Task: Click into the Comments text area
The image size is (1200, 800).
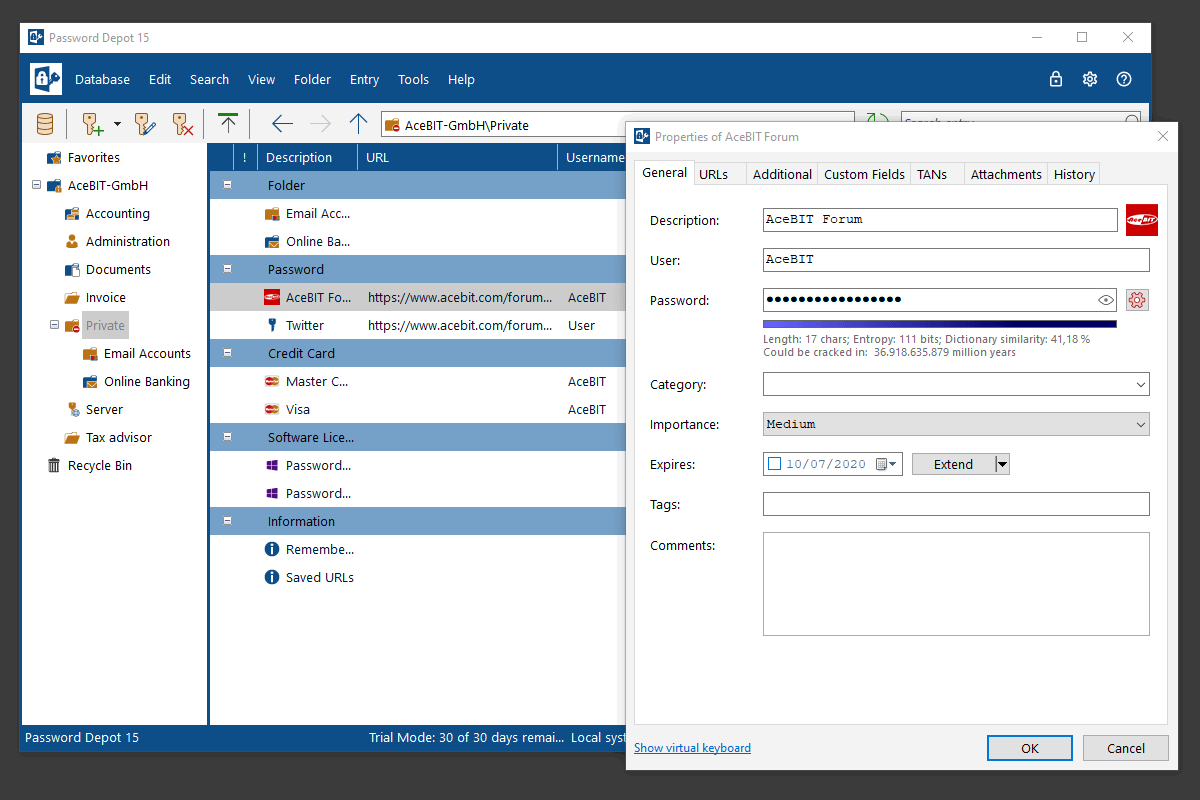Action: tap(956, 584)
